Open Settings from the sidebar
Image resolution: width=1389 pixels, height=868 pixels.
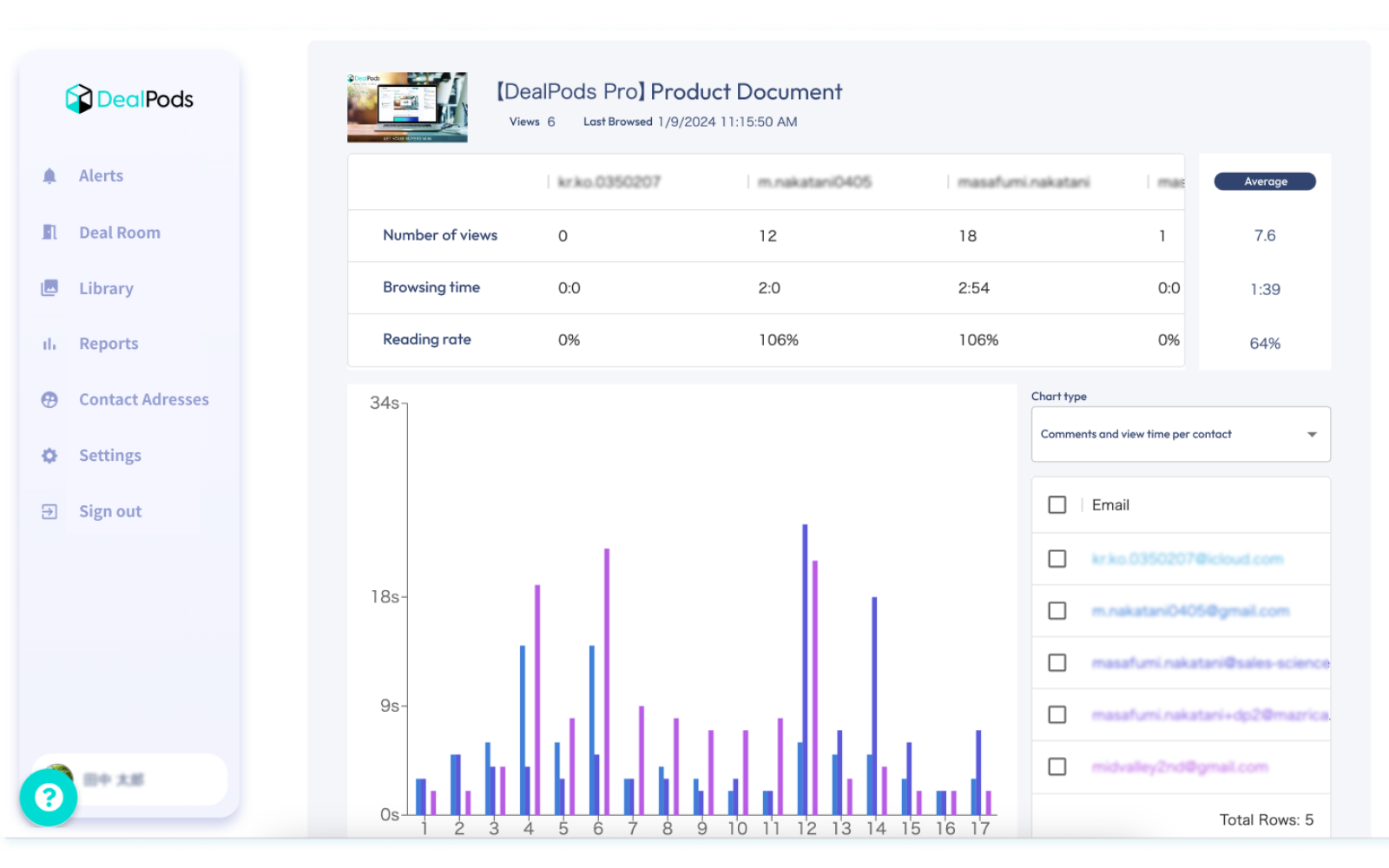click(110, 456)
